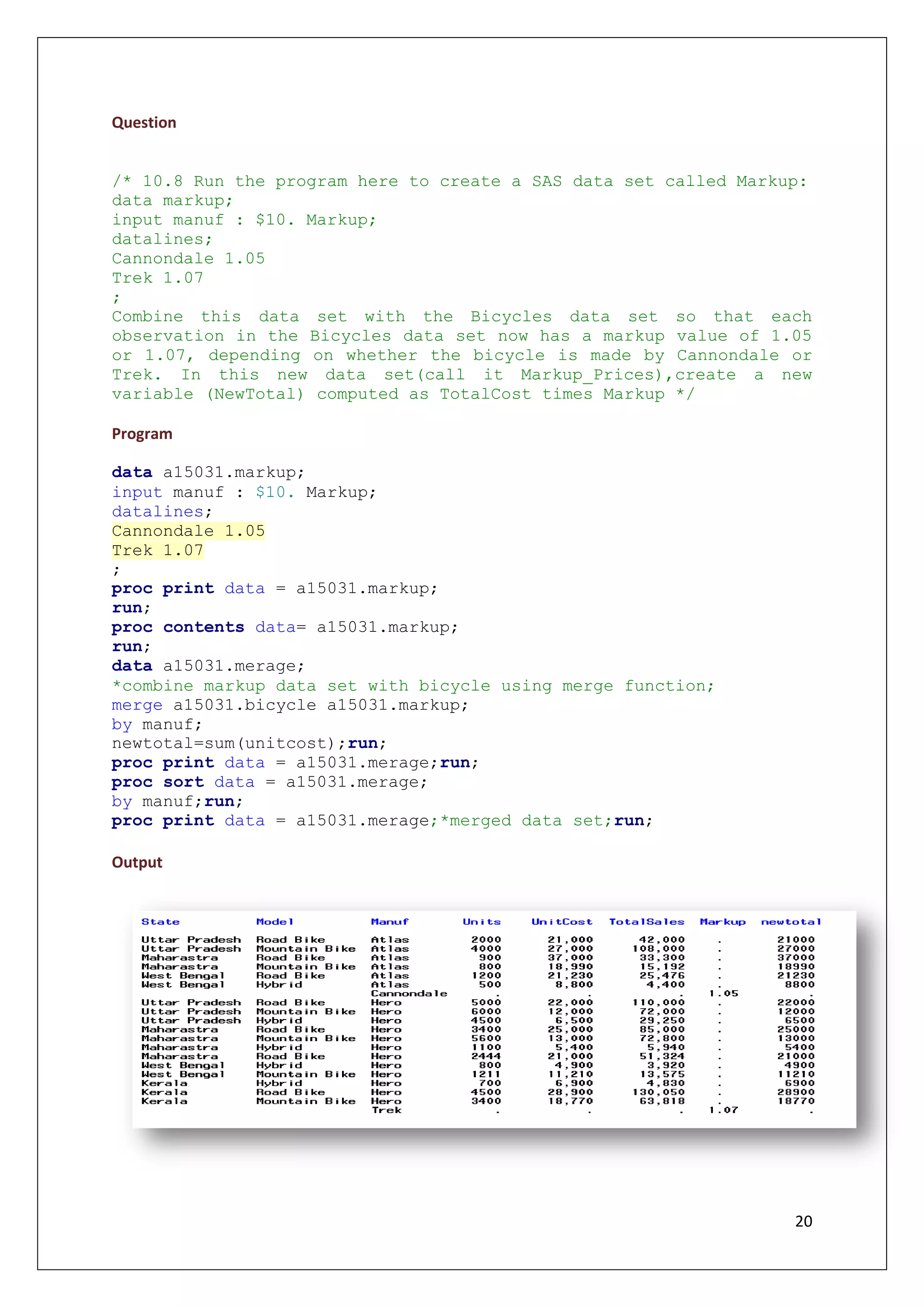Click the 'UnitCost' column header in output
Screen dimensions: 924x1307
tap(562, 922)
